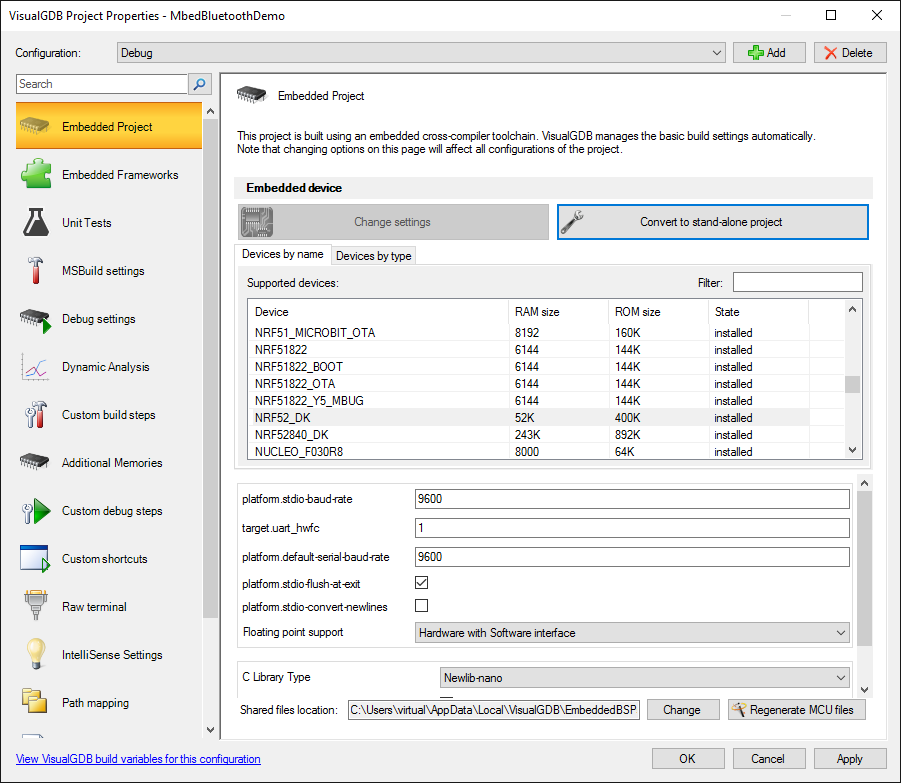This screenshot has width=901, height=783.
Task: Open Path mapping folders icon
Action: (x=34, y=701)
